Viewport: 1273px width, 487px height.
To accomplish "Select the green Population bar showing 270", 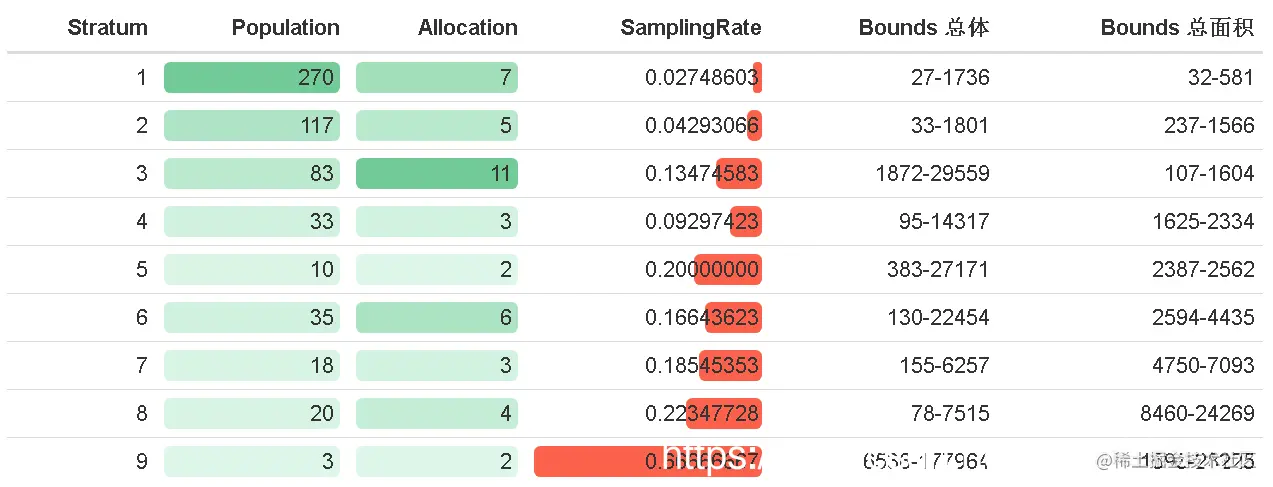I will point(252,78).
